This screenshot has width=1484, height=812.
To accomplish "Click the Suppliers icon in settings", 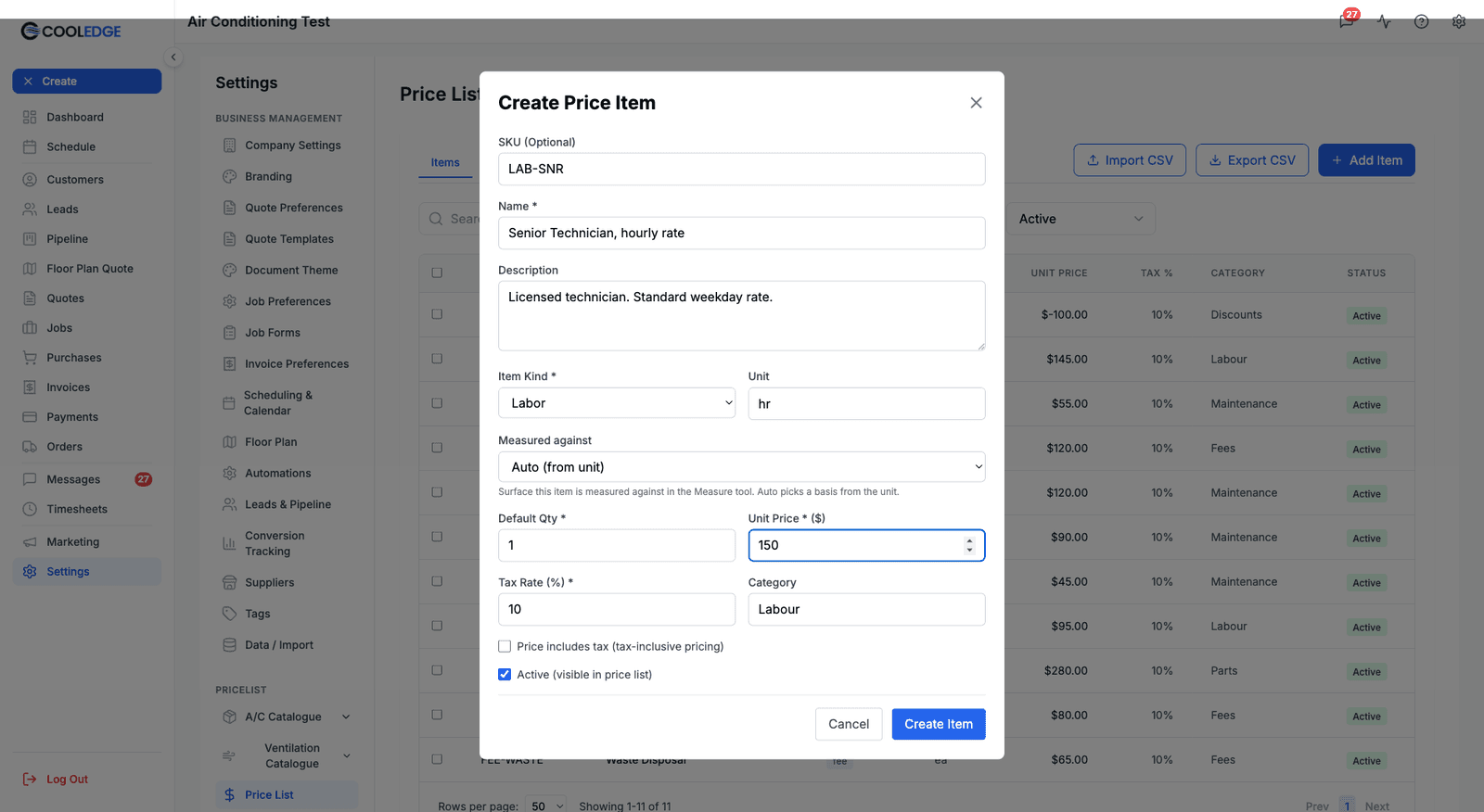I will (229, 582).
